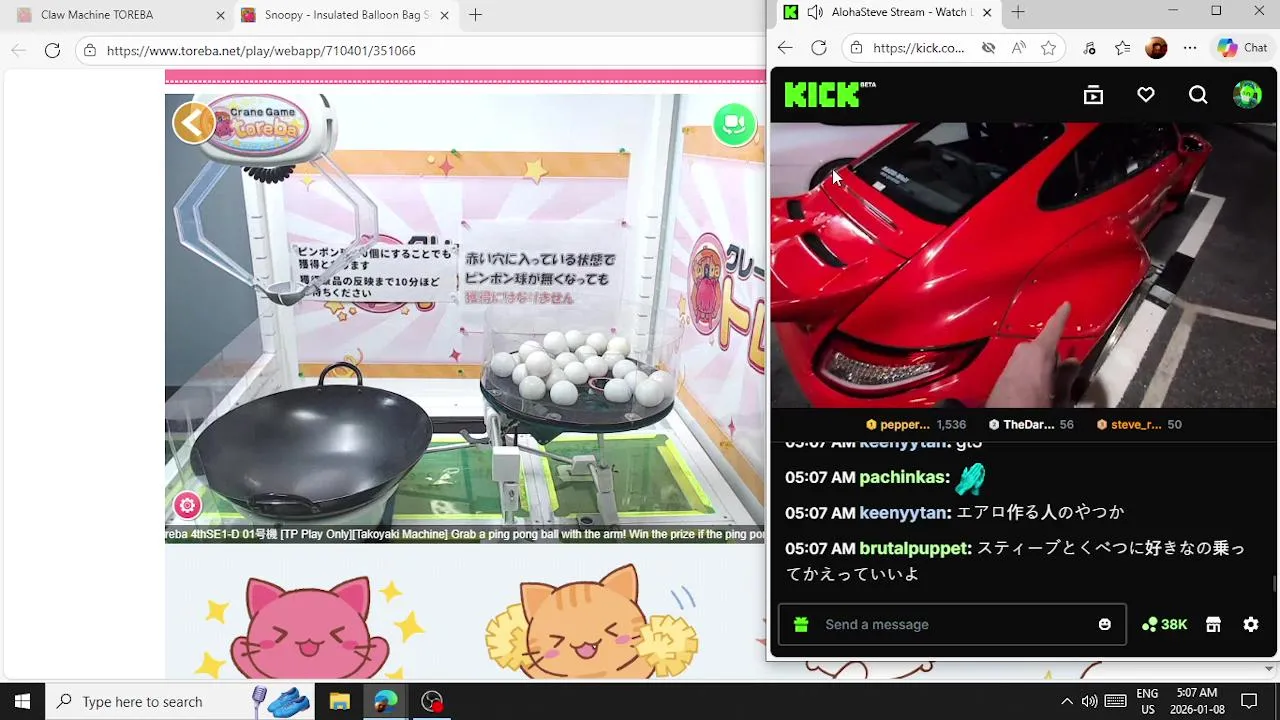Image resolution: width=1280 pixels, height=720 pixels.
Task: Open pepper top gifter entry
Action: (915, 424)
